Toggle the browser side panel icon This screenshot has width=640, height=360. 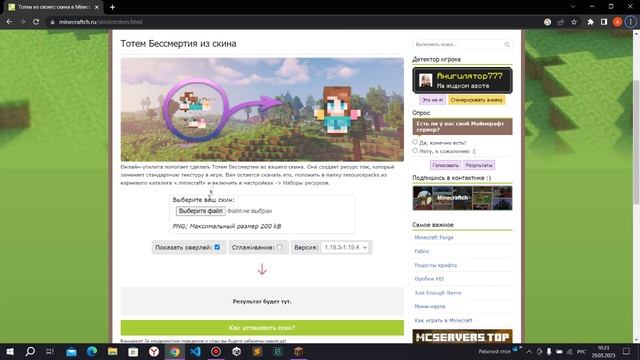pyautogui.click(x=604, y=22)
